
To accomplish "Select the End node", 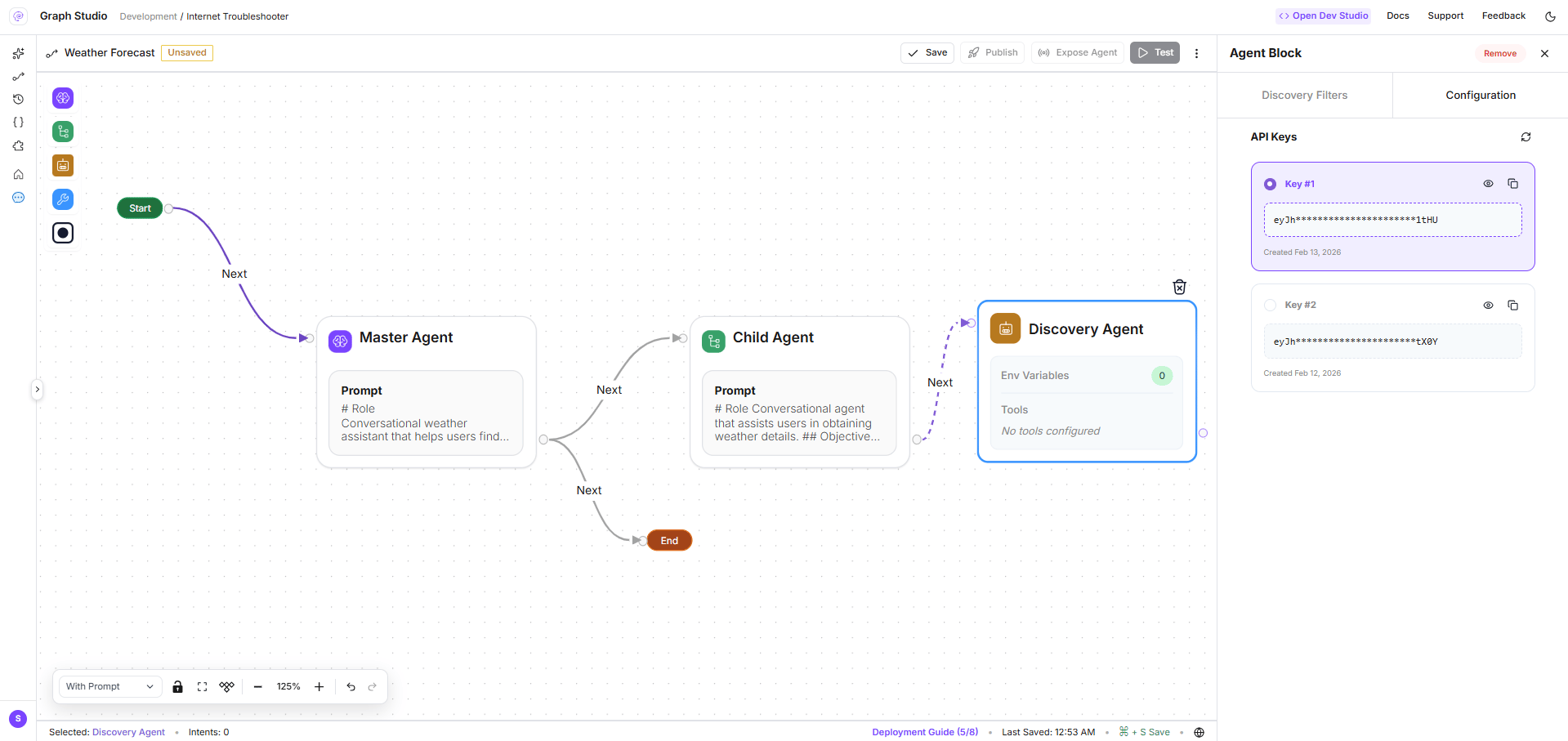I will tap(669, 541).
